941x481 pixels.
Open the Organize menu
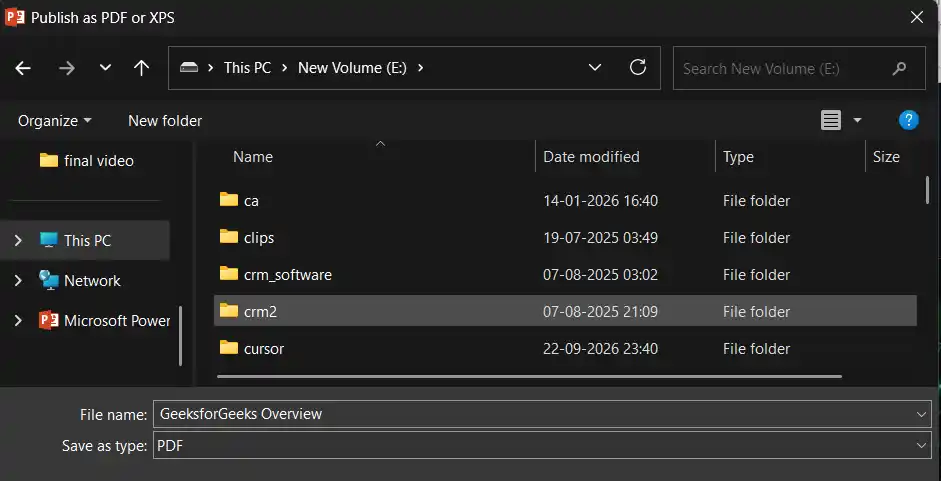[55, 121]
